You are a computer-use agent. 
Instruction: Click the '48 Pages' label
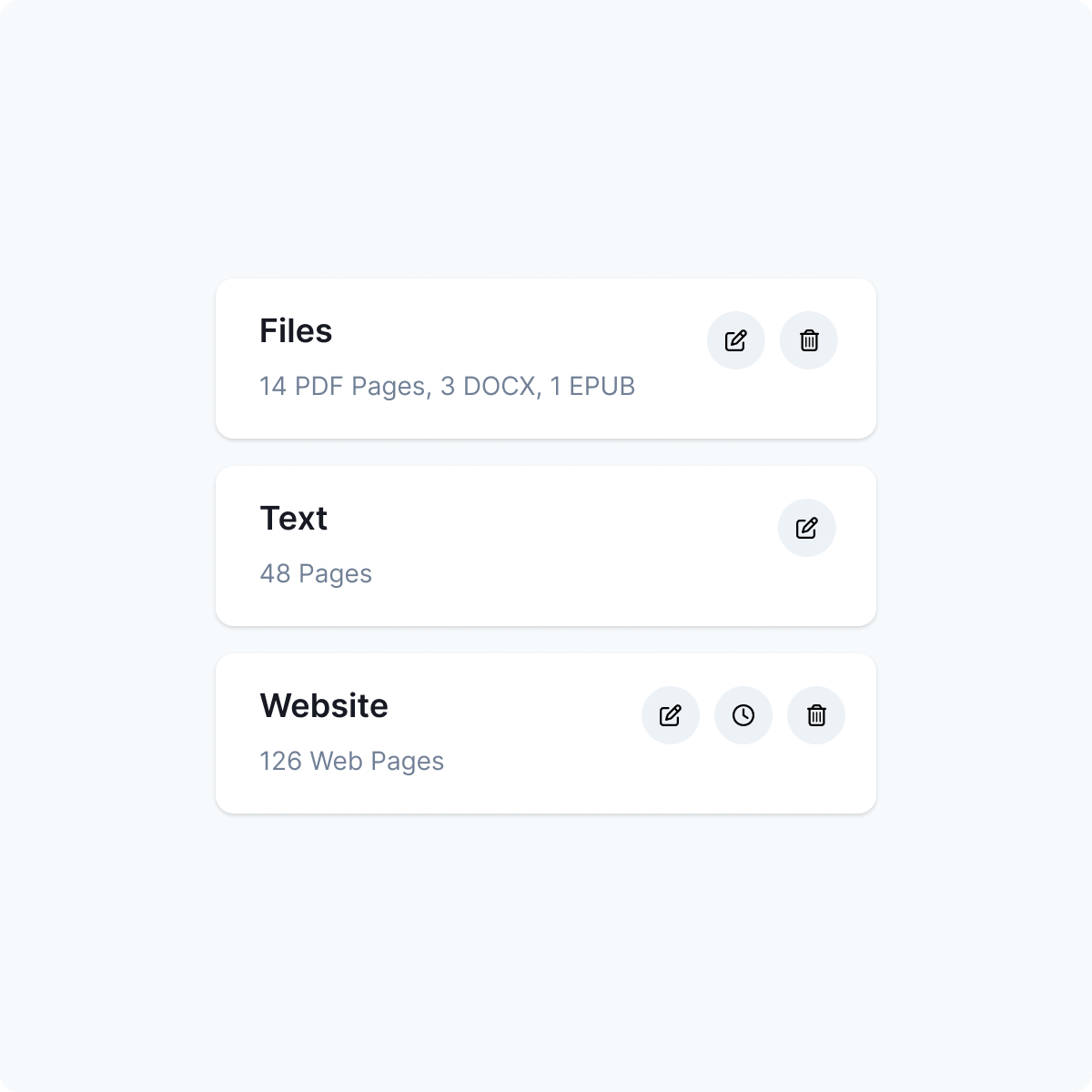pyautogui.click(x=316, y=574)
